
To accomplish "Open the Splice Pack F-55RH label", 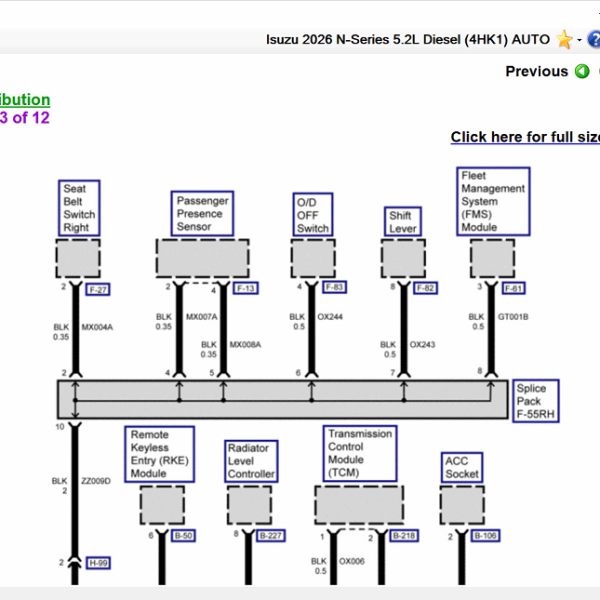I will pos(535,399).
